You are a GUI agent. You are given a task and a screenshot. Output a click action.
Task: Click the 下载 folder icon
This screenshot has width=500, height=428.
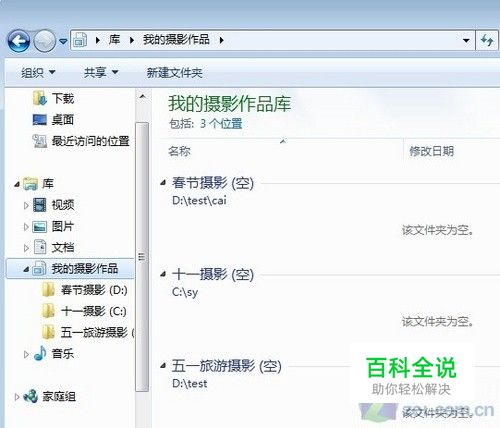(x=40, y=98)
